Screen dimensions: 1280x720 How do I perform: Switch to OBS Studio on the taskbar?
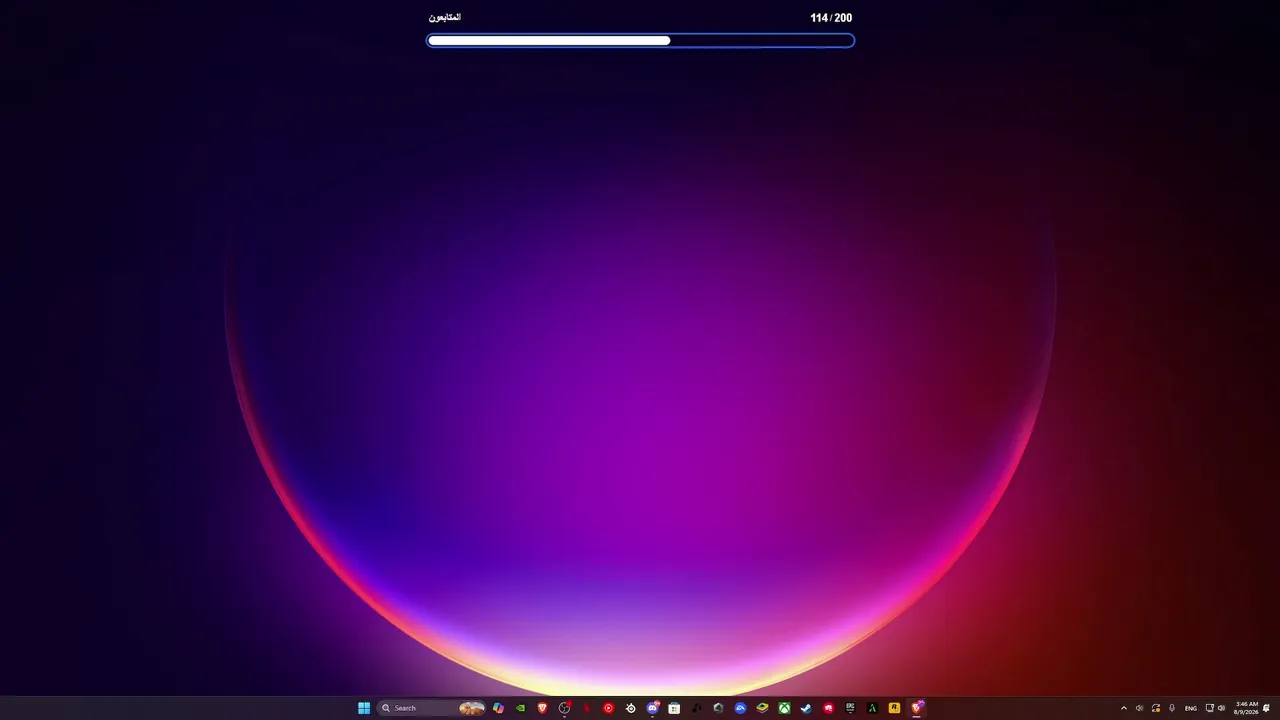564,708
